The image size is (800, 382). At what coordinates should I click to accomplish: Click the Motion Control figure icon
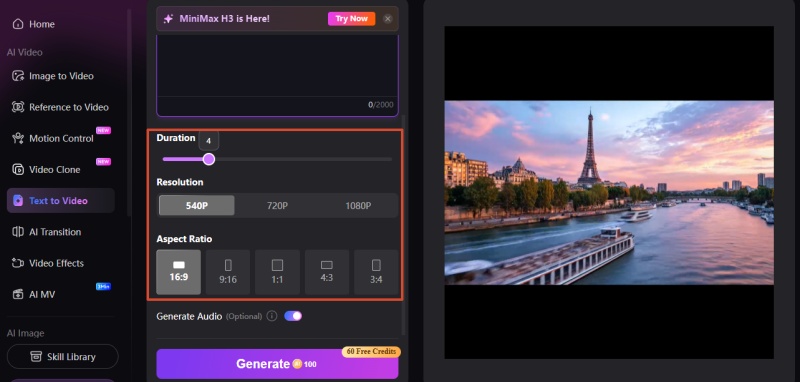pos(18,138)
